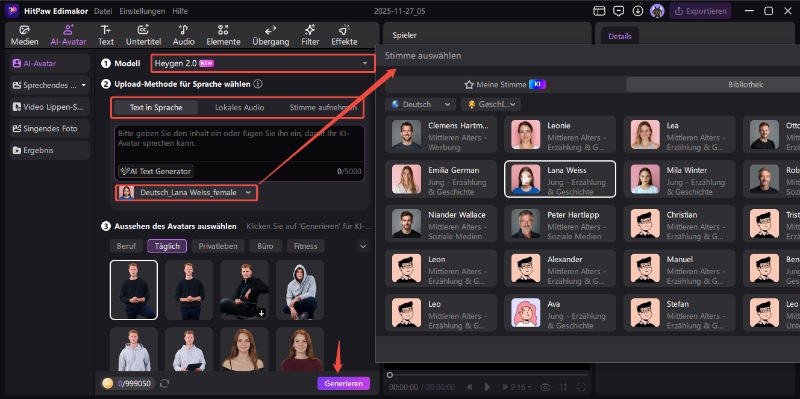
Task: Open the Übergang transitions tool
Action: coord(270,35)
